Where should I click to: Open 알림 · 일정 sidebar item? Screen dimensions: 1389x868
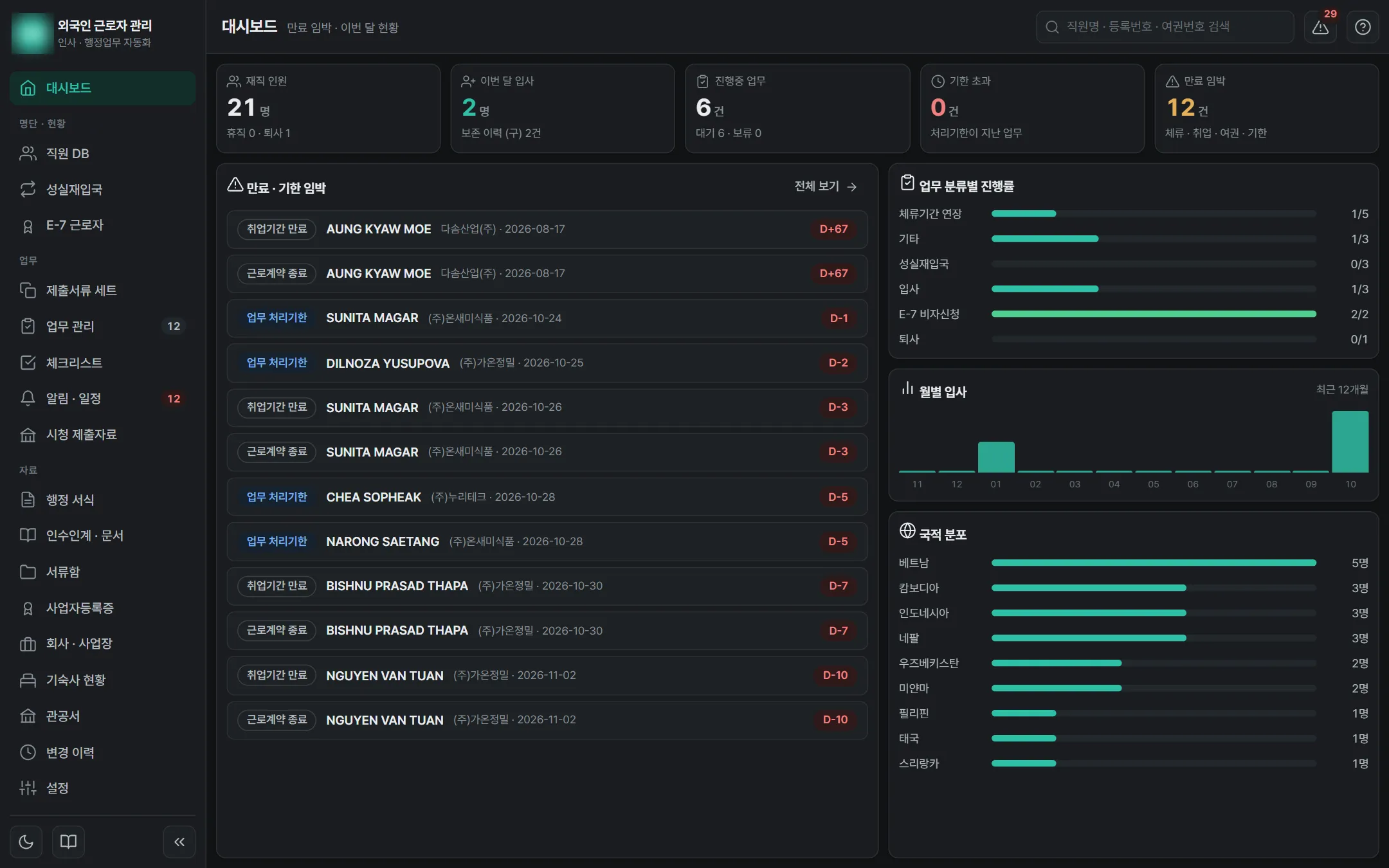click(x=103, y=399)
